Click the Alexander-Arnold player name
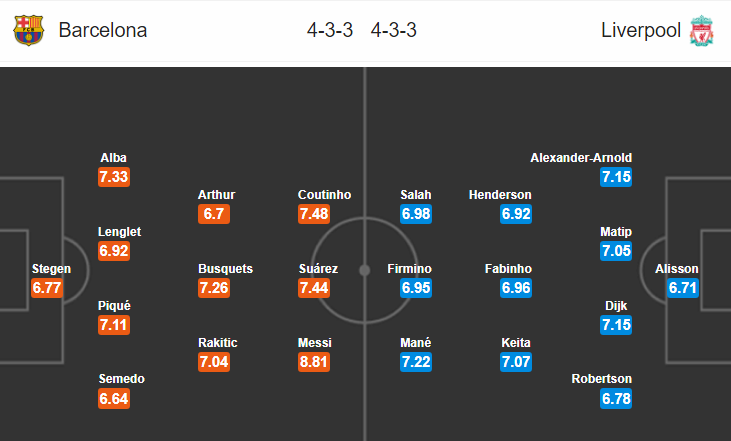 581,158
